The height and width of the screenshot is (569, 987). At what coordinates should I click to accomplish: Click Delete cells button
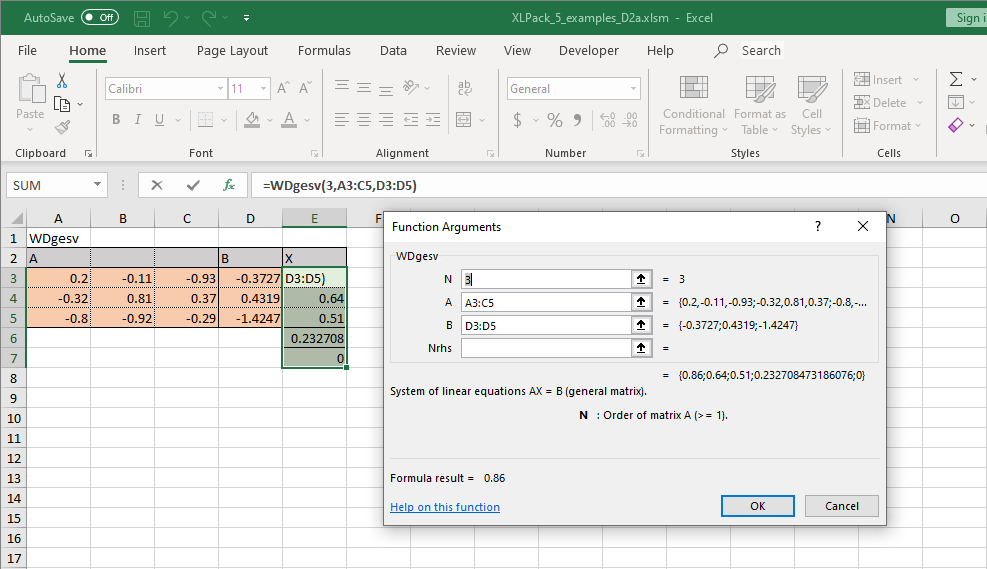(880, 102)
